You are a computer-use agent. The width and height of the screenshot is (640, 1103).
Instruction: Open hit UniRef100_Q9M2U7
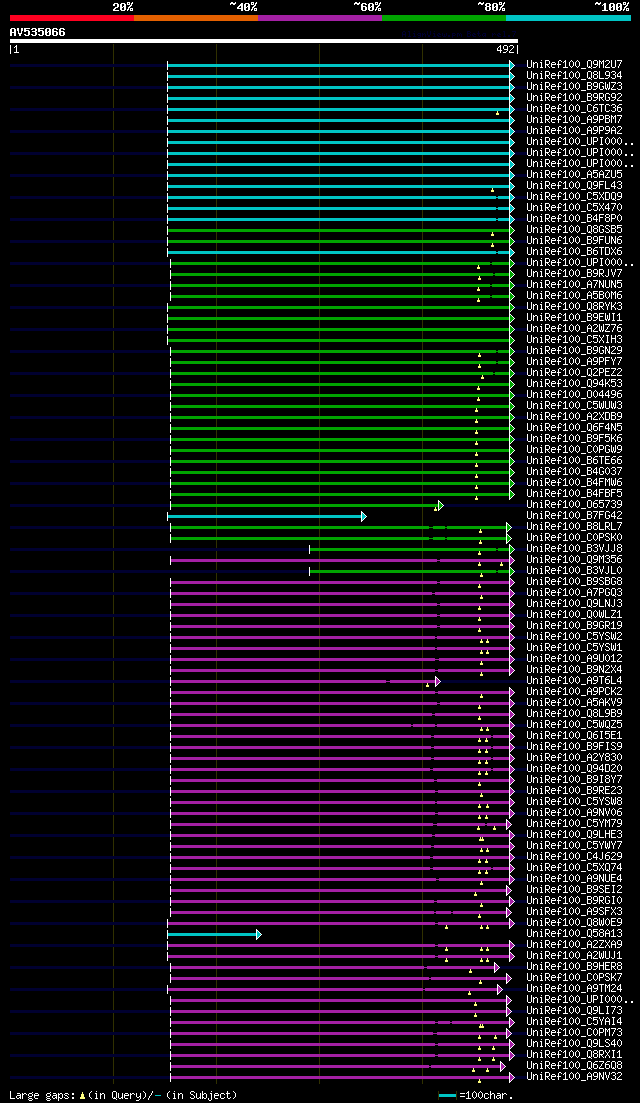point(574,65)
